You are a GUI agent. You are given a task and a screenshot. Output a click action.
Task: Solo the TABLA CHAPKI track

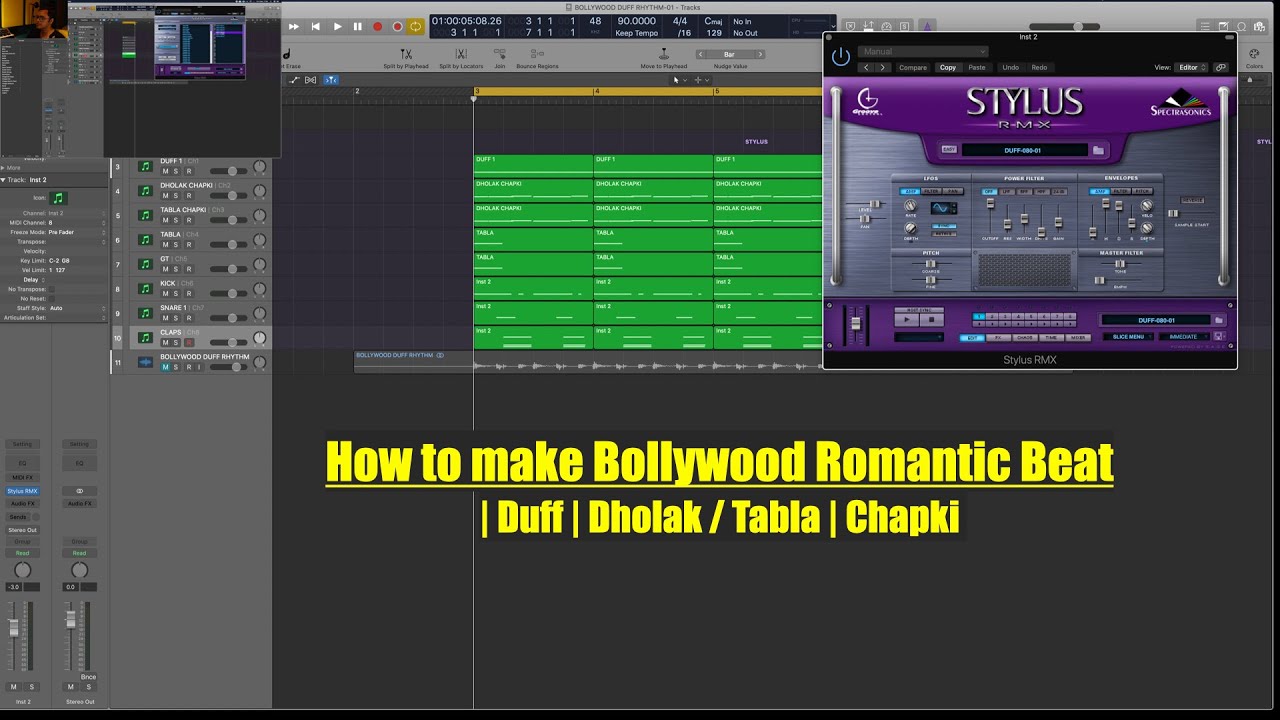point(177,220)
